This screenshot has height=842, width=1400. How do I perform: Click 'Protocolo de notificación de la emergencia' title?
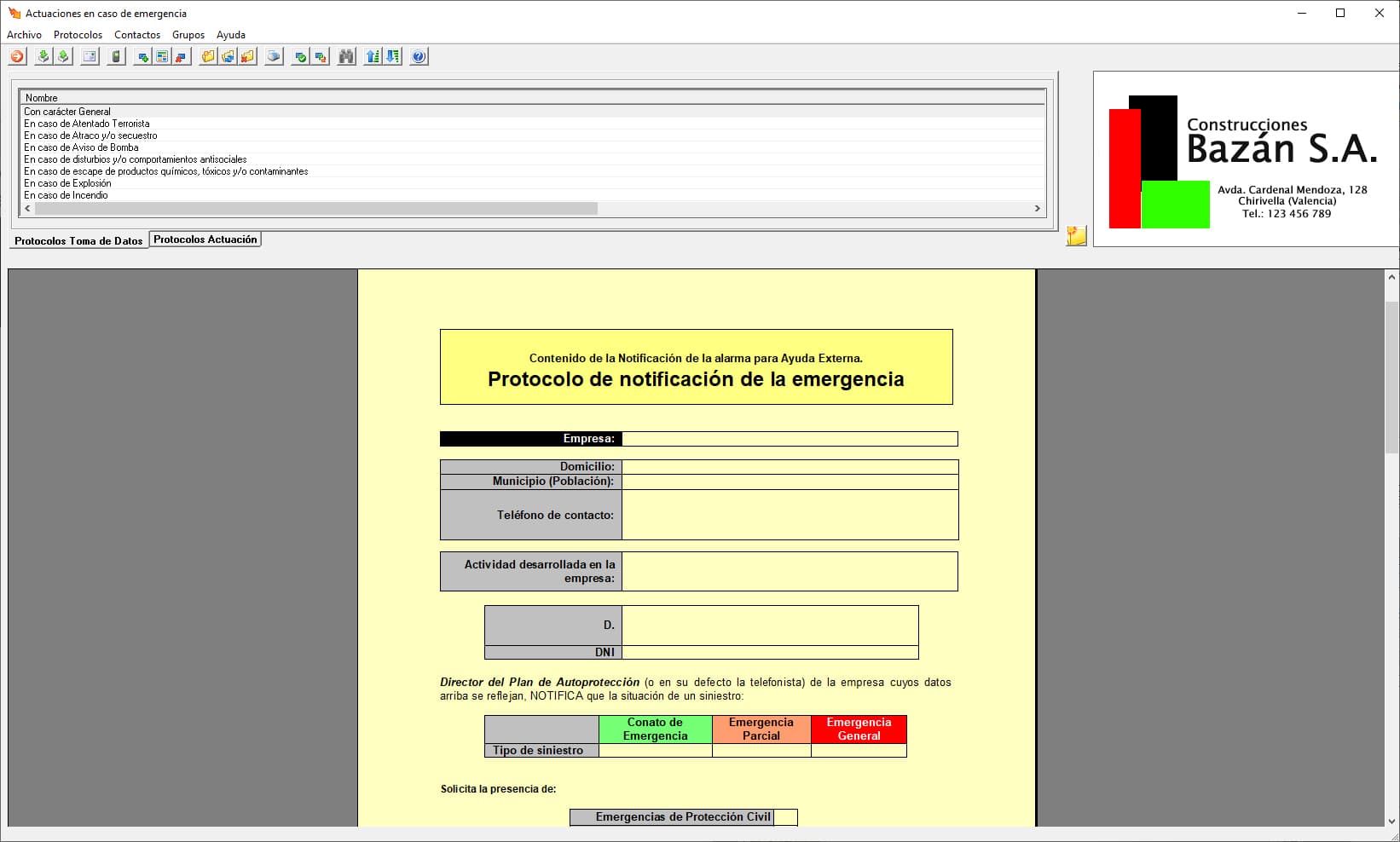pyautogui.click(x=696, y=379)
